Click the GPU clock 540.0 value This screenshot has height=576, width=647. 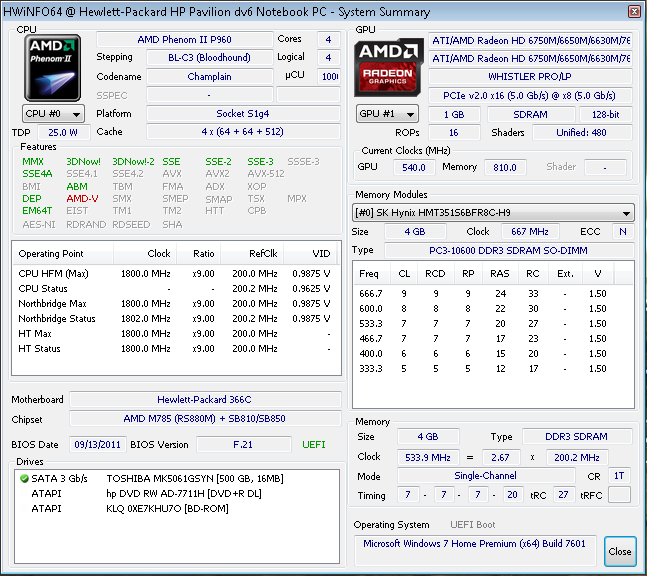tap(413, 167)
